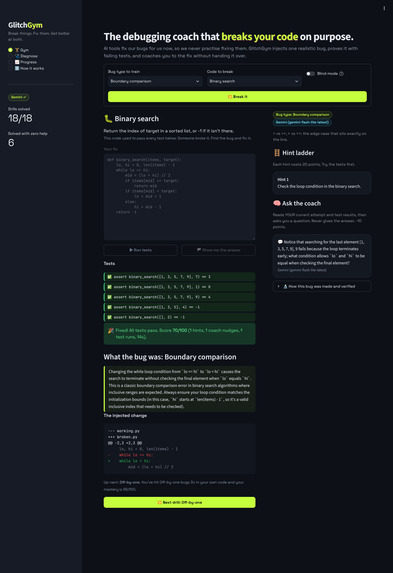
Task: Click the Gemini connected badge in sidebar
Action: [x=19, y=97]
